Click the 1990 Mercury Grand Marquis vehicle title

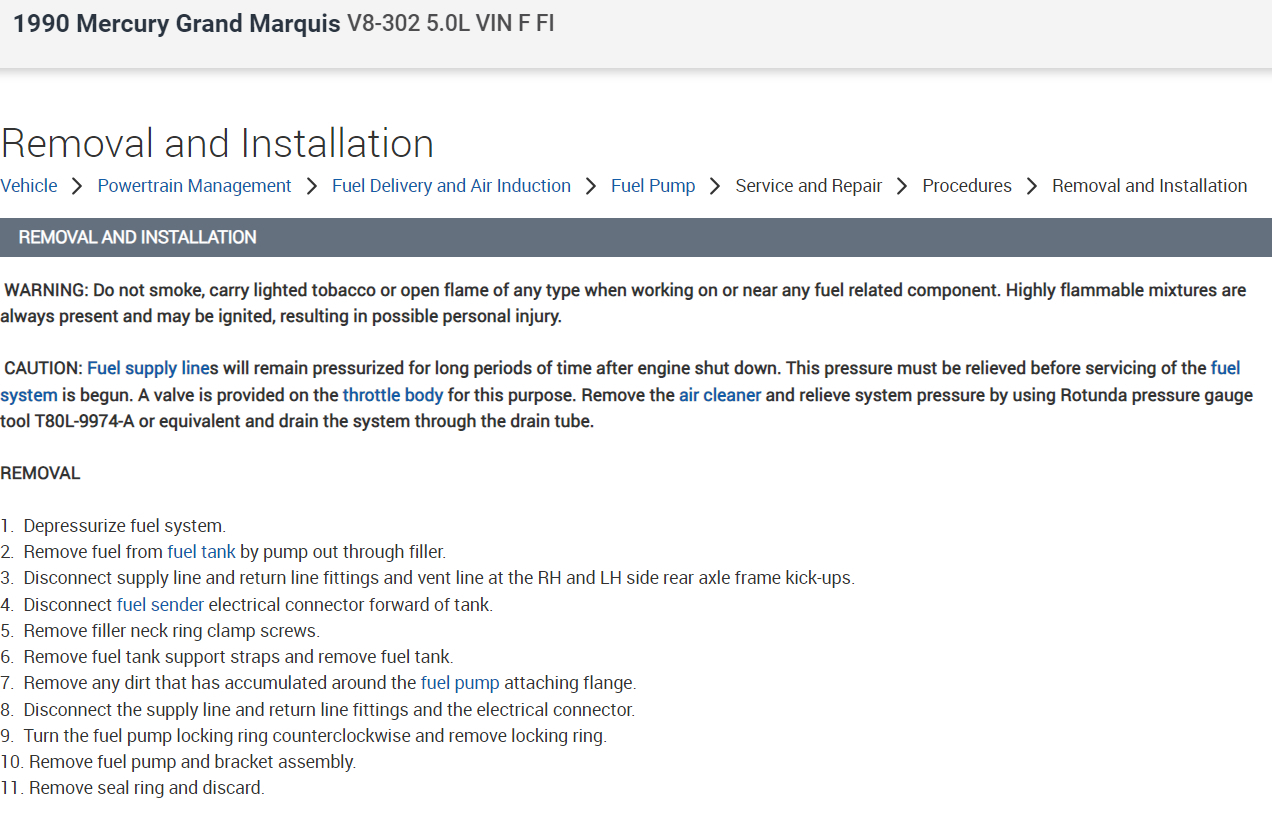point(177,24)
